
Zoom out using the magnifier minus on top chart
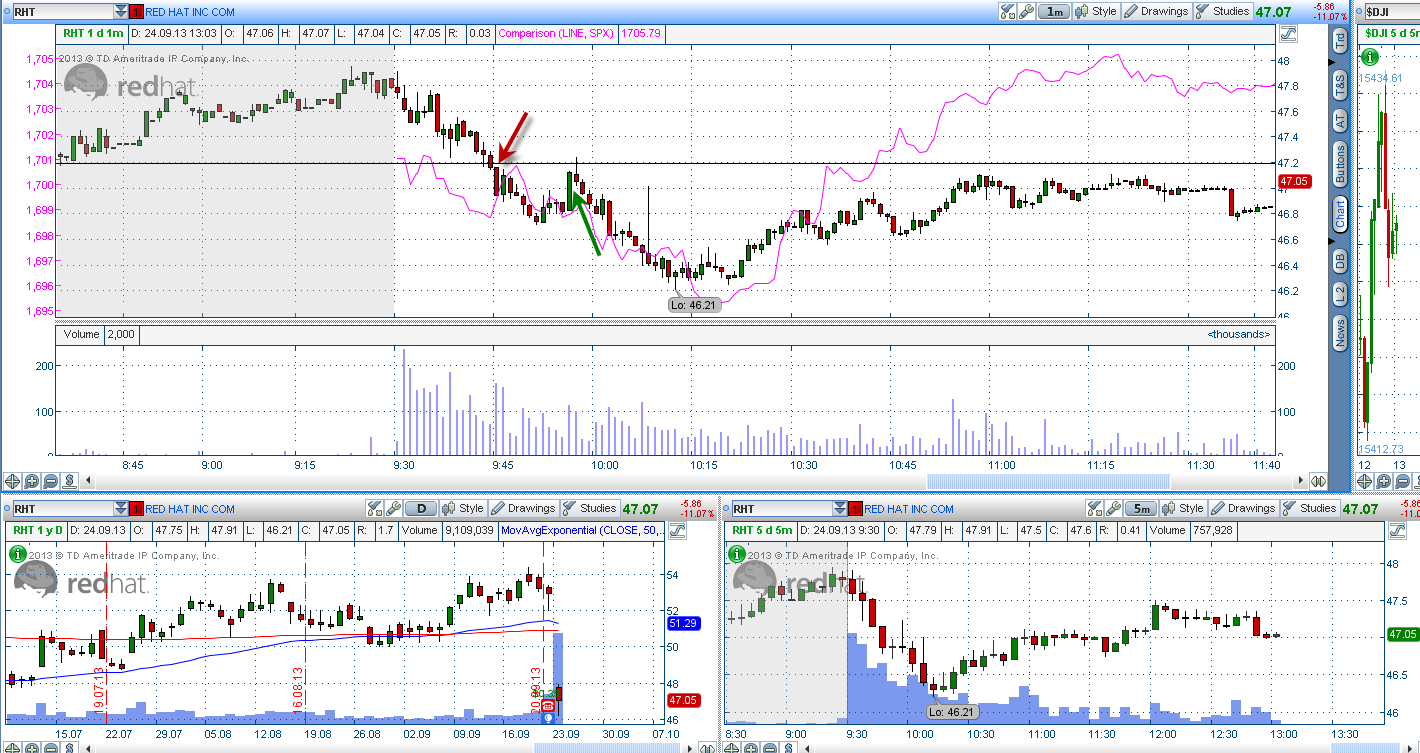click(x=50, y=481)
